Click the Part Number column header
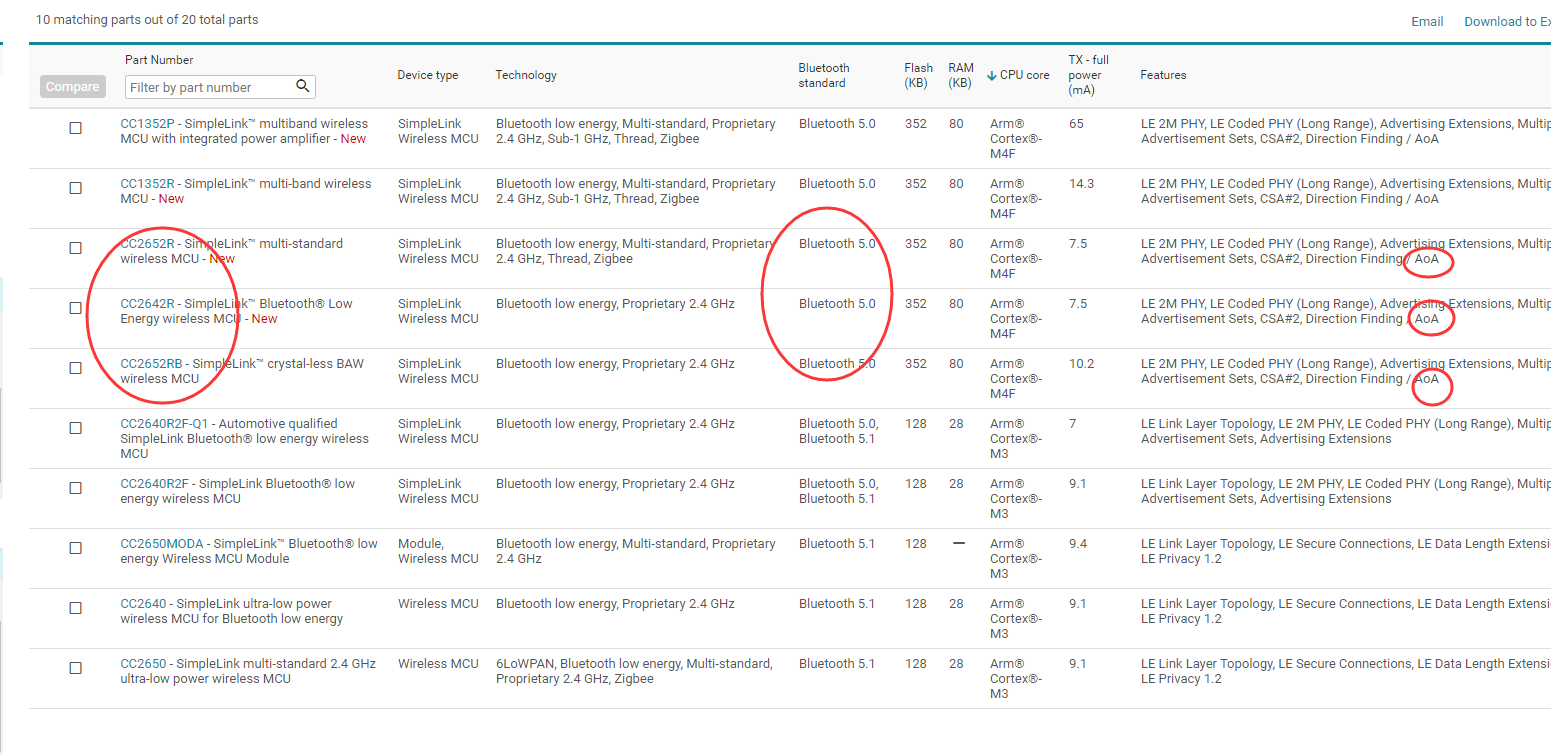The image size is (1551, 755). tap(159, 60)
